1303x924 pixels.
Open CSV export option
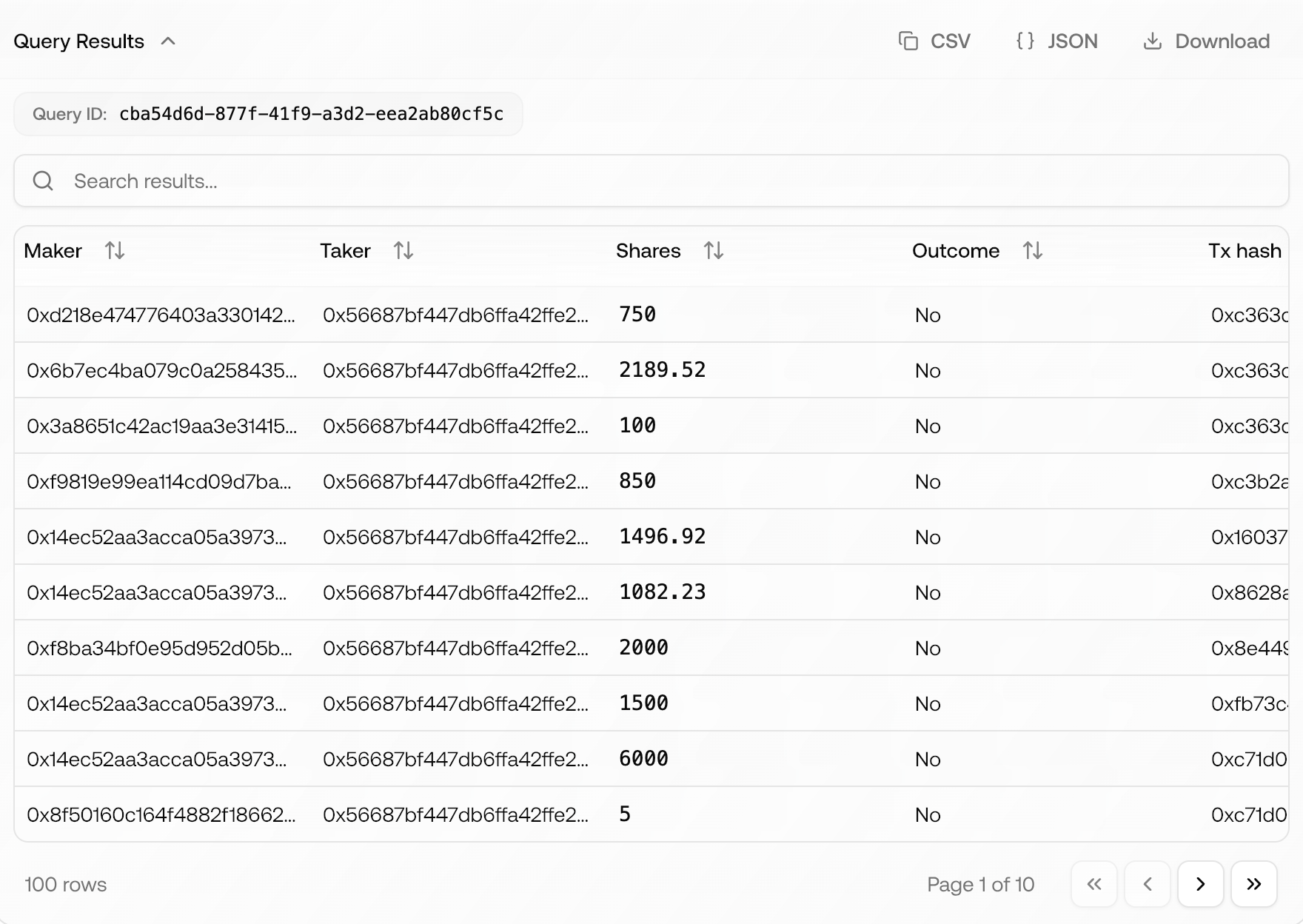point(936,41)
